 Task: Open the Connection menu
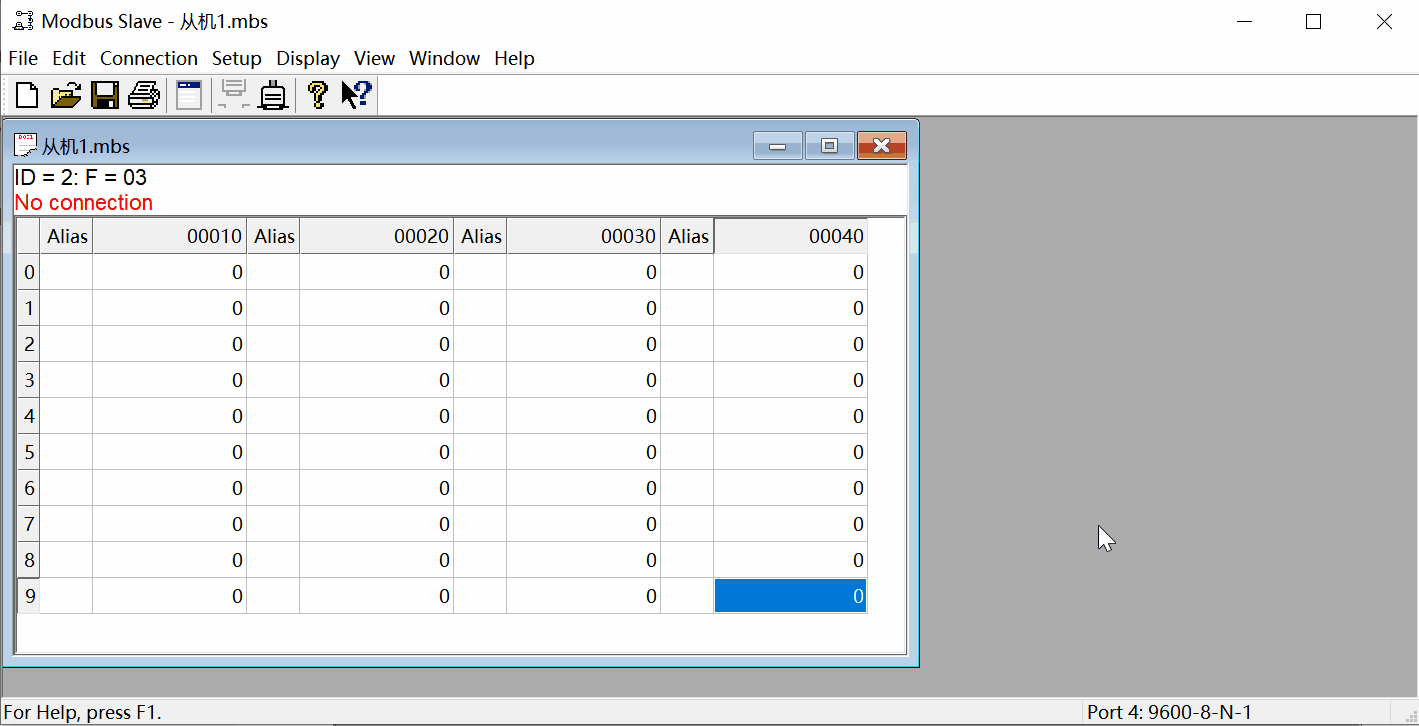[149, 58]
